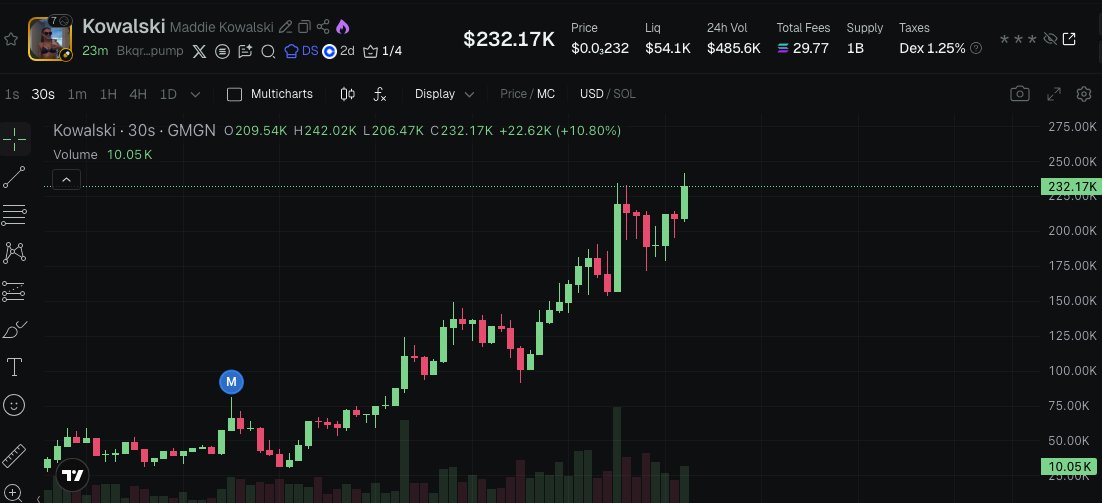Pick the Text annotation tool

14,367
